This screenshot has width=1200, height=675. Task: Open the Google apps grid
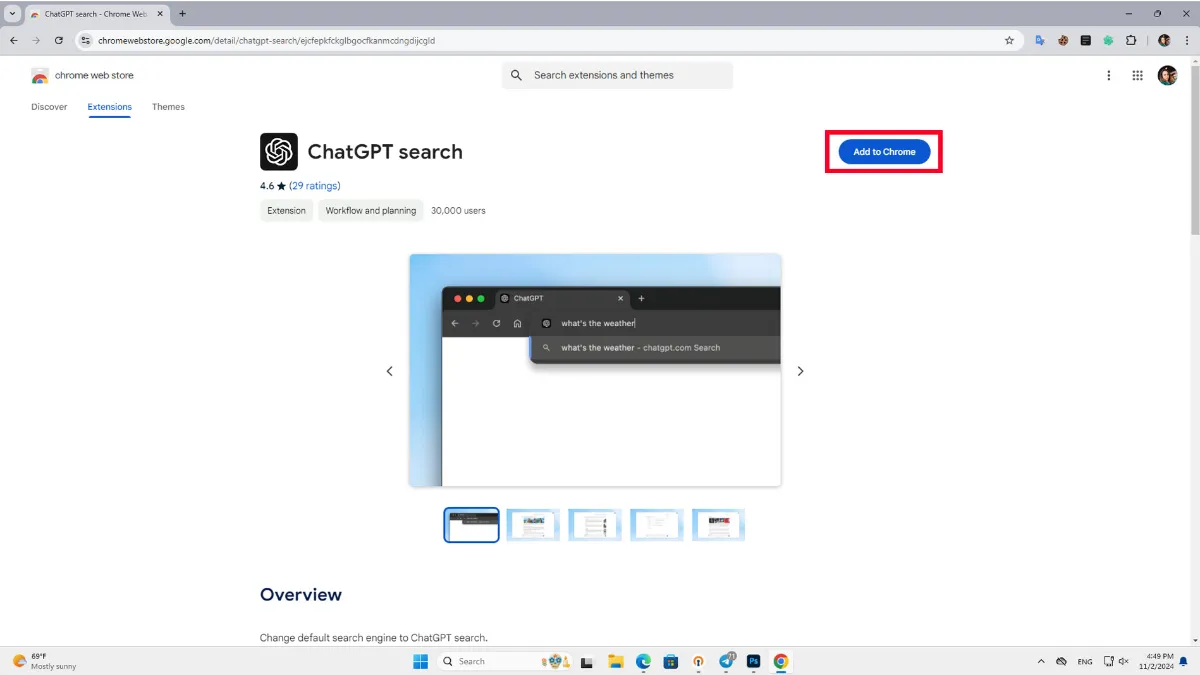(x=1137, y=76)
